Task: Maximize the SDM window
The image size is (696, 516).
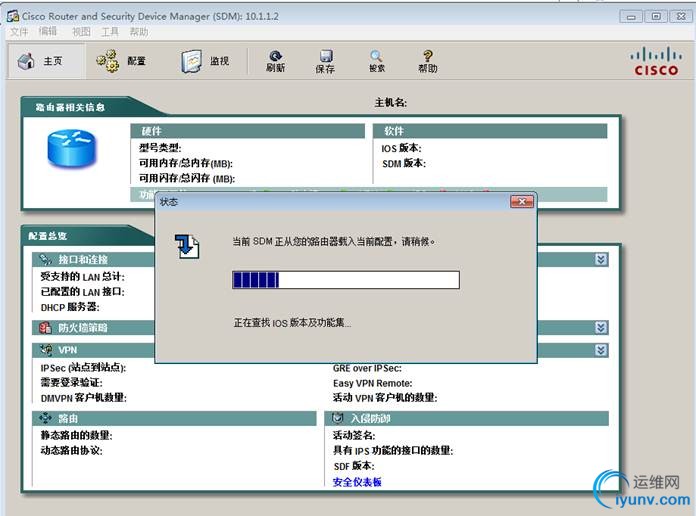Action: click(x=656, y=17)
